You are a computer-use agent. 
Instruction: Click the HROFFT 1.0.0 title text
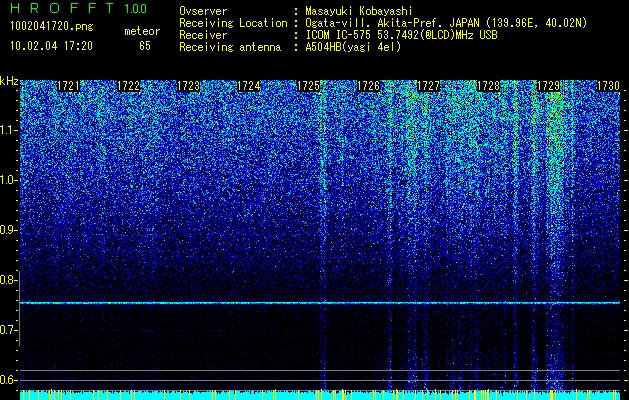(78, 8)
